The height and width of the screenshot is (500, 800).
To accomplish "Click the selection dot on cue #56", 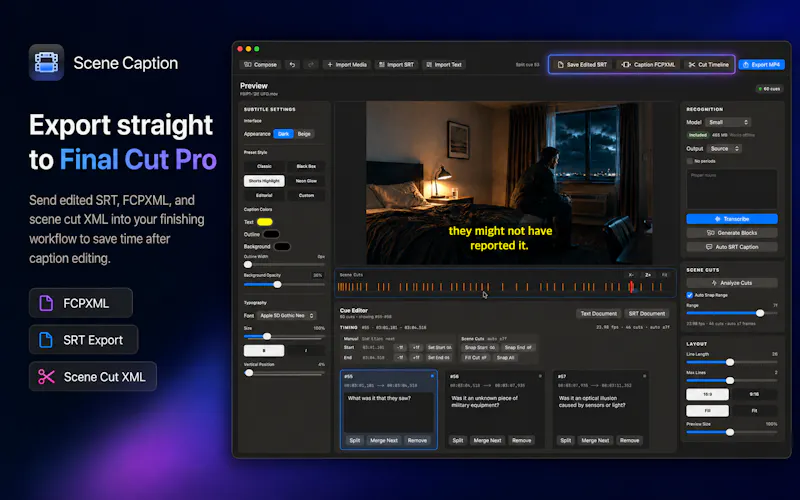I will pos(540,376).
